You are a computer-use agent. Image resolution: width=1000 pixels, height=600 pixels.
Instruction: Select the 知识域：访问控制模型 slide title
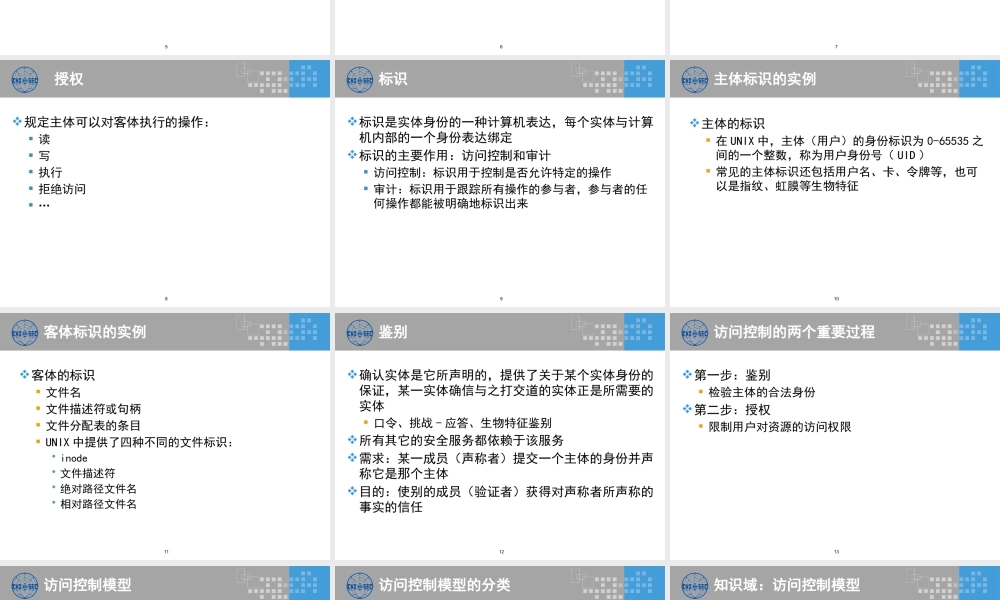(x=786, y=585)
